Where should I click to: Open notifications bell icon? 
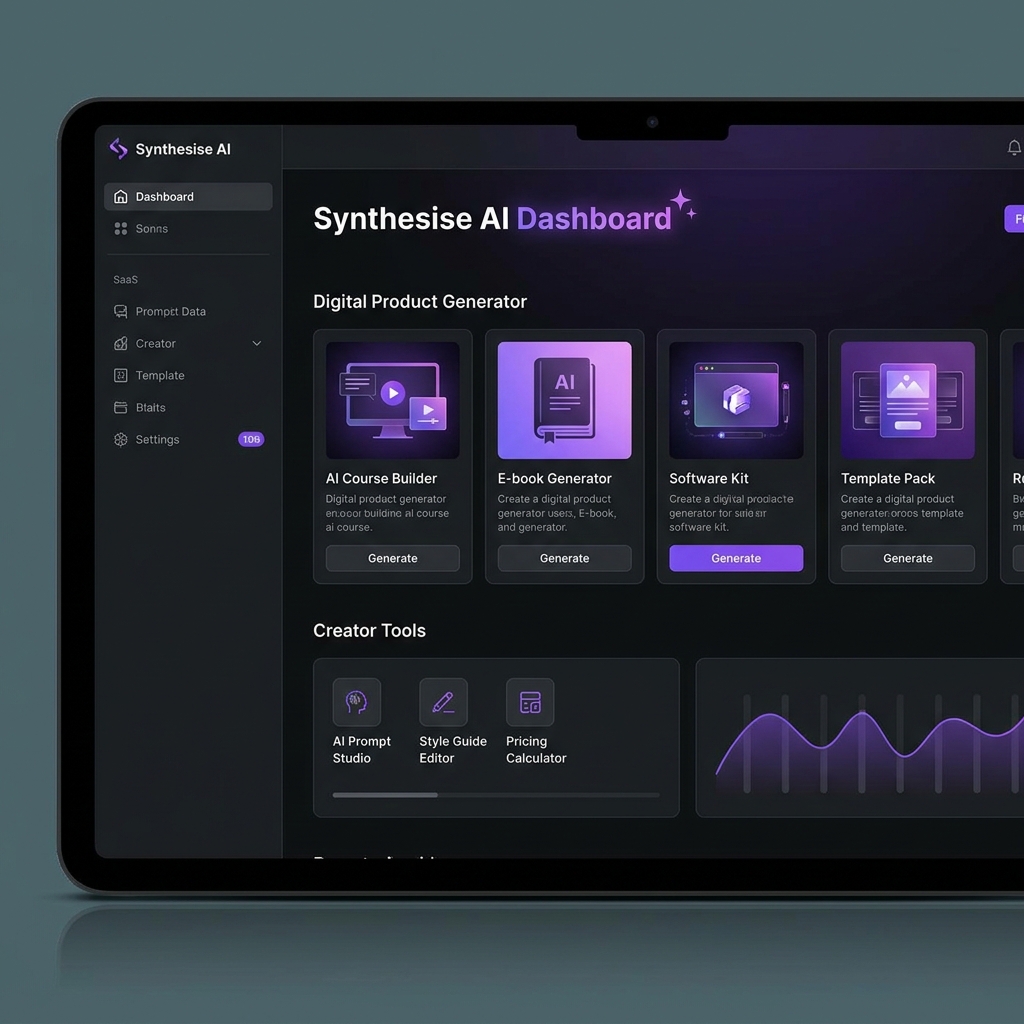1014,148
